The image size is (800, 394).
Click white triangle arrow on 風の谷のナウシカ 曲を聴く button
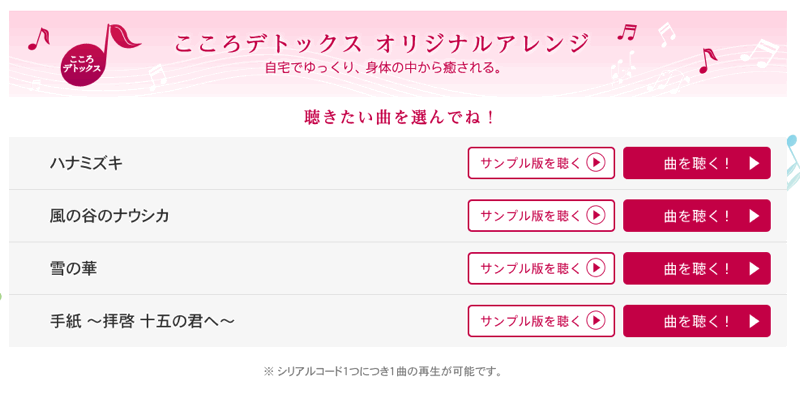[755, 216]
